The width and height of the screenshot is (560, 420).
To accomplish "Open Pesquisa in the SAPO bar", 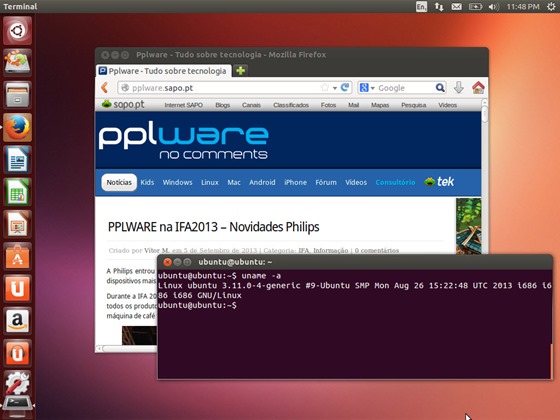I will click(414, 105).
